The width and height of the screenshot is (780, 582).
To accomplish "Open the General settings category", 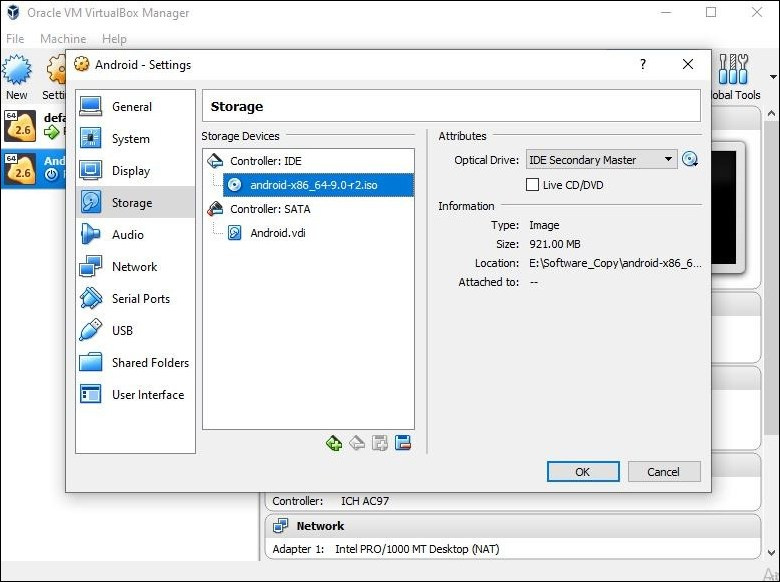I will 135,106.
